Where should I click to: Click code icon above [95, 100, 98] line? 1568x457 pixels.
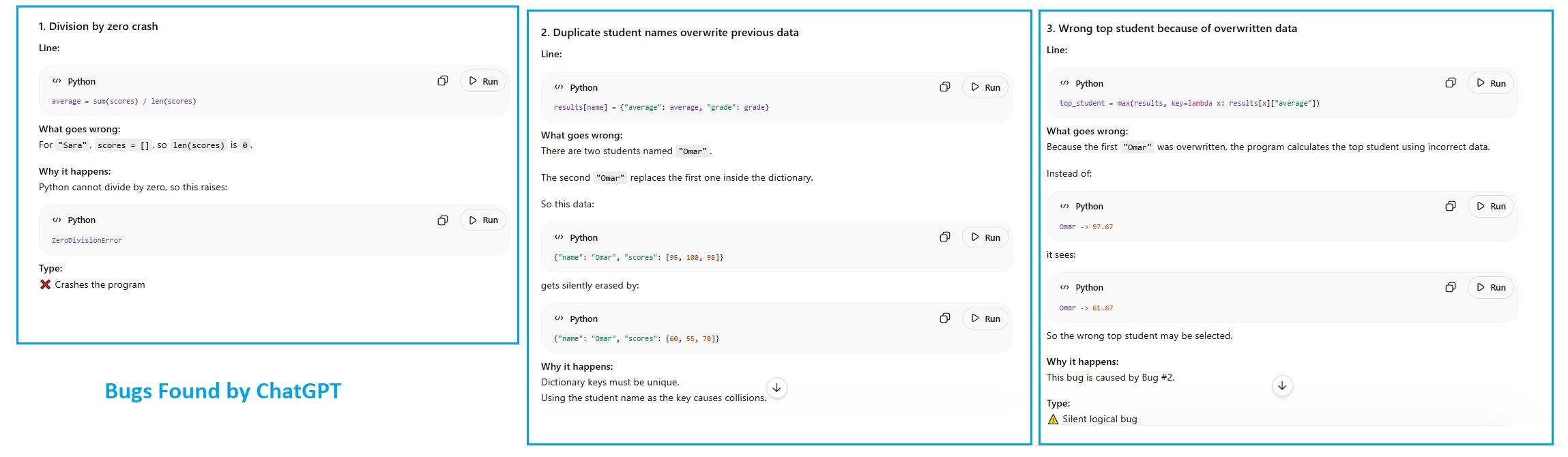pos(559,237)
